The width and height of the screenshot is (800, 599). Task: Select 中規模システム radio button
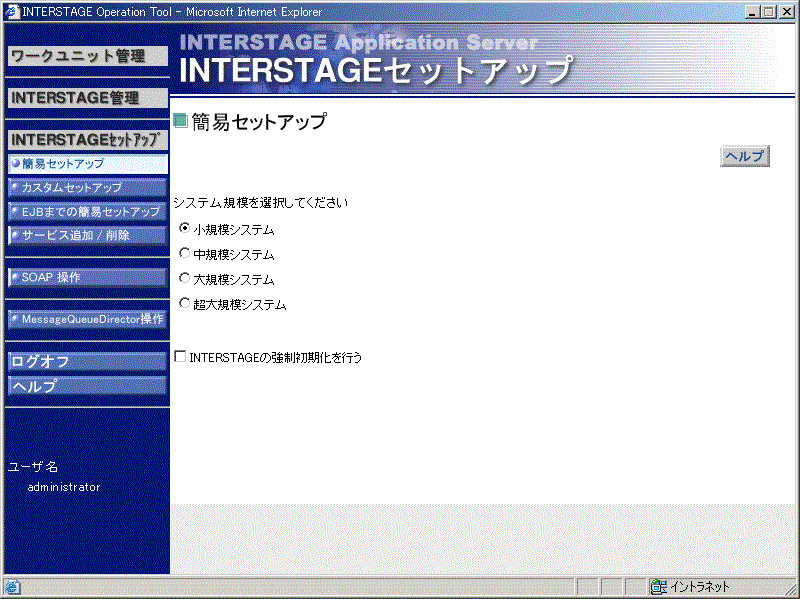(184, 253)
